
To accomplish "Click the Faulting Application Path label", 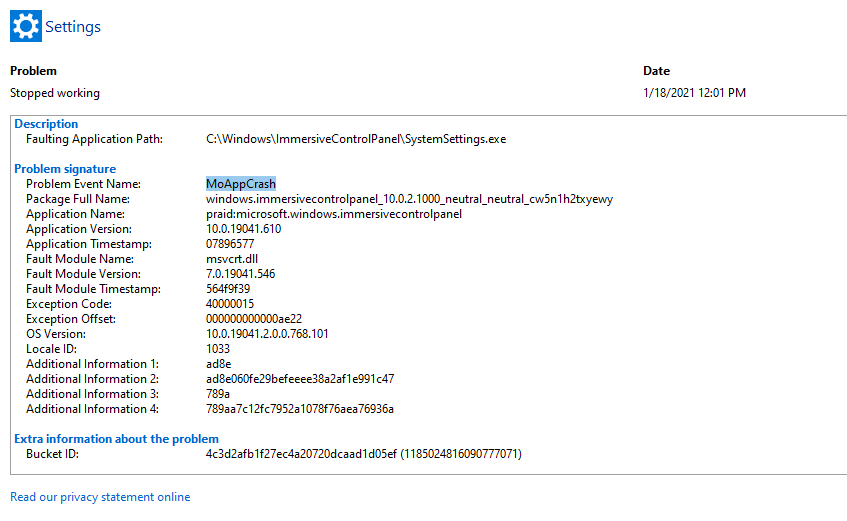I will [95, 139].
